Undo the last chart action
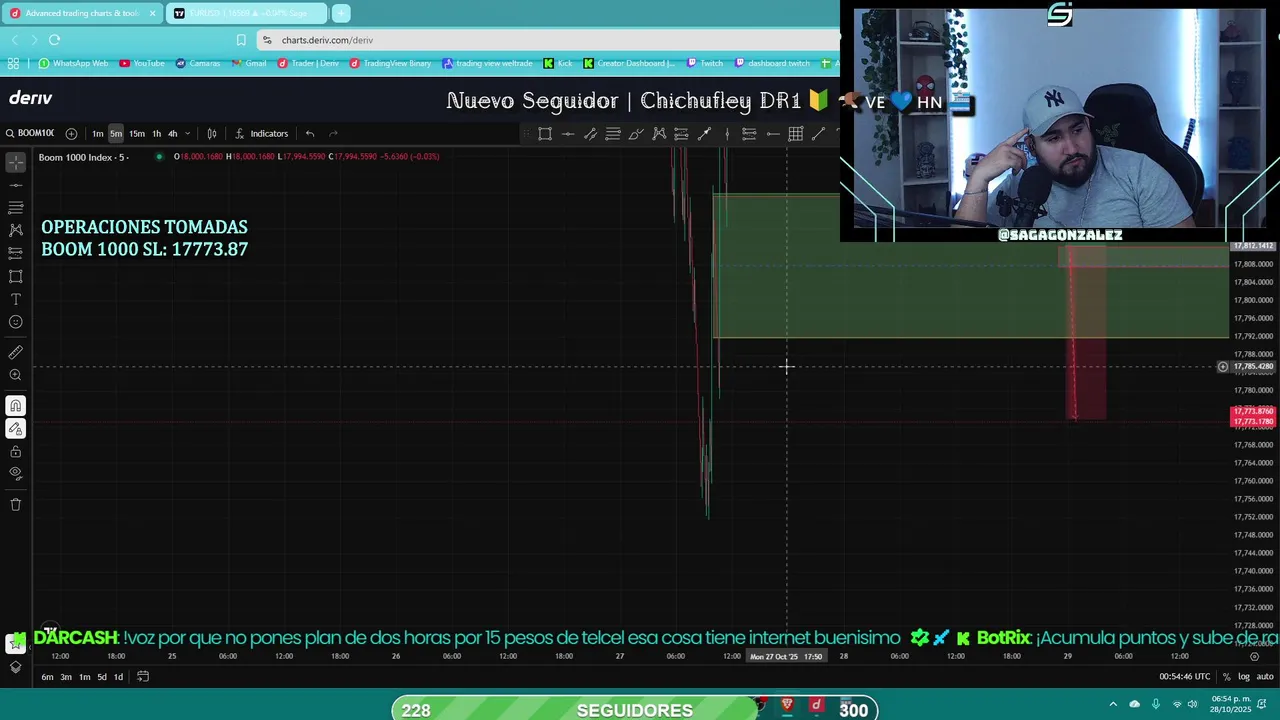Viewport: 1280px width, 720px height. tap(310, 134)
